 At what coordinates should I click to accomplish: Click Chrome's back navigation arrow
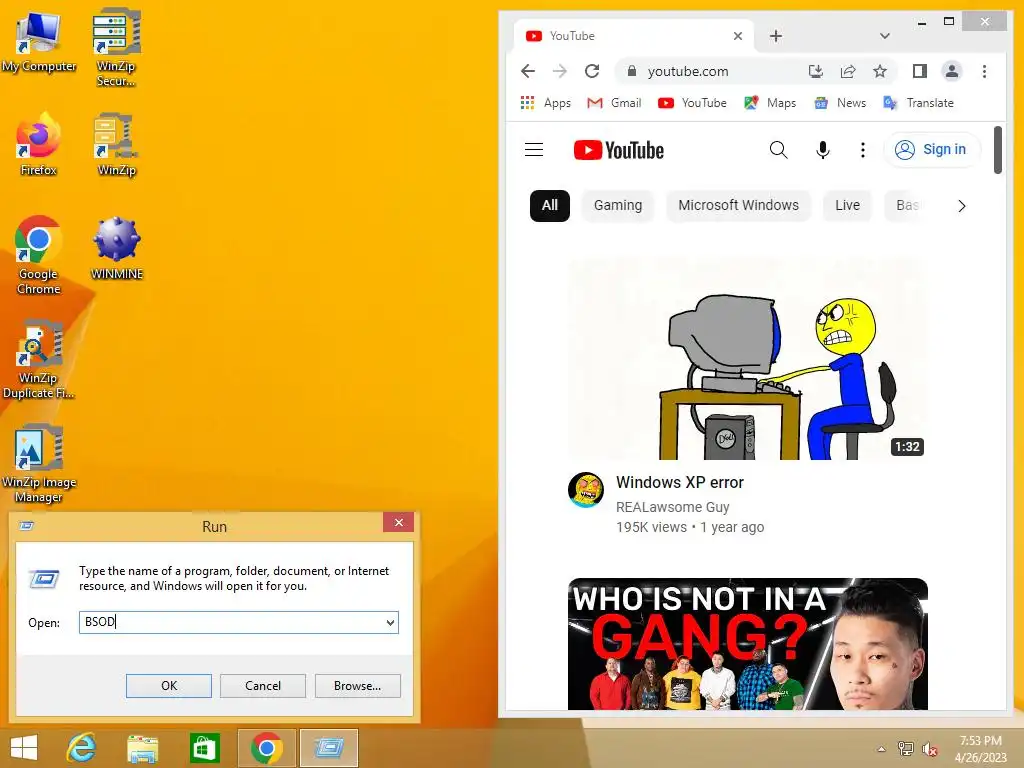pyautogui.click(x=528, y=71)
